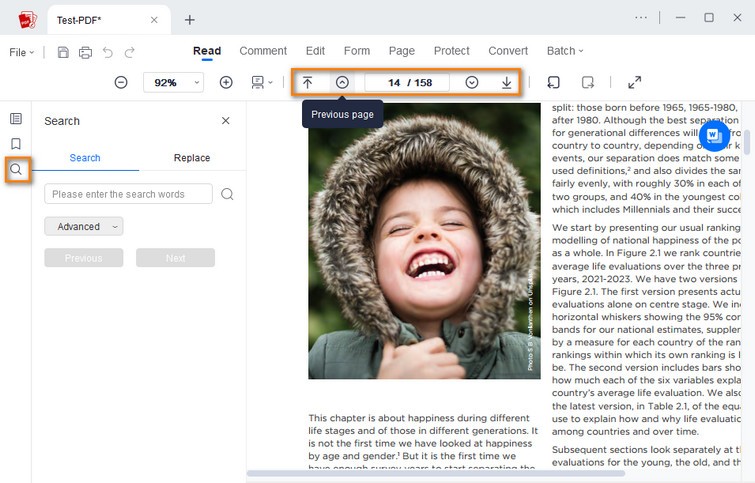The height and width of the screenshot is (483, 755).
Task: Jump to the first page
Action: (x=307, y=82)
